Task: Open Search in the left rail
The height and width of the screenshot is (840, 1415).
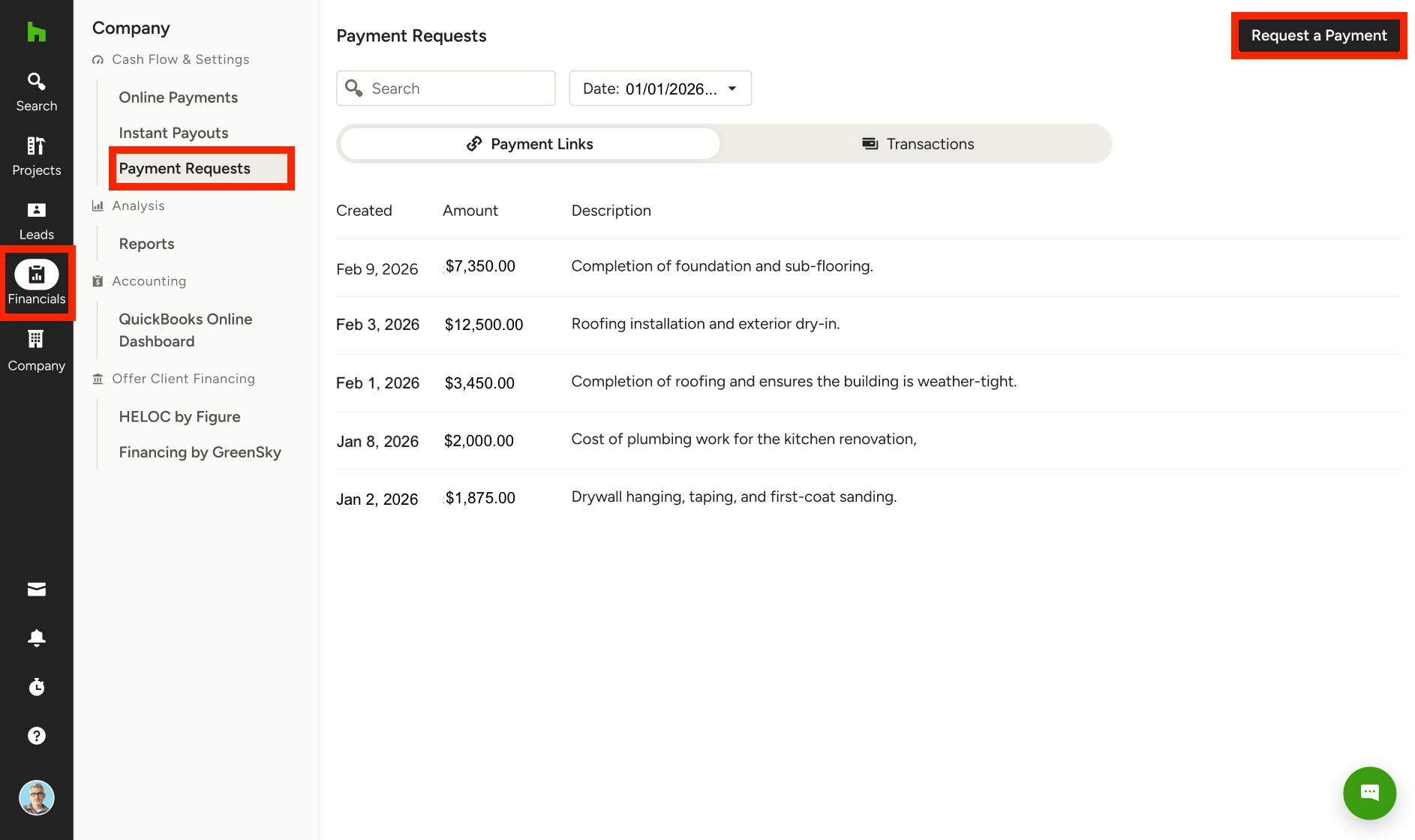Action: (x=36, y=92)
